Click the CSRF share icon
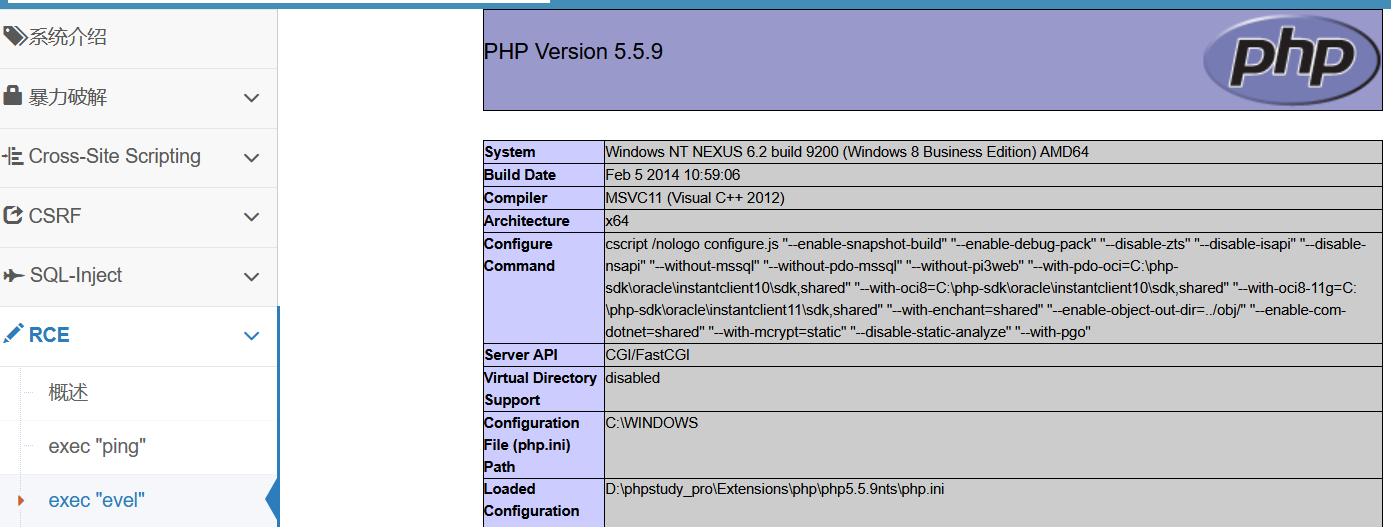 (13, 215)
